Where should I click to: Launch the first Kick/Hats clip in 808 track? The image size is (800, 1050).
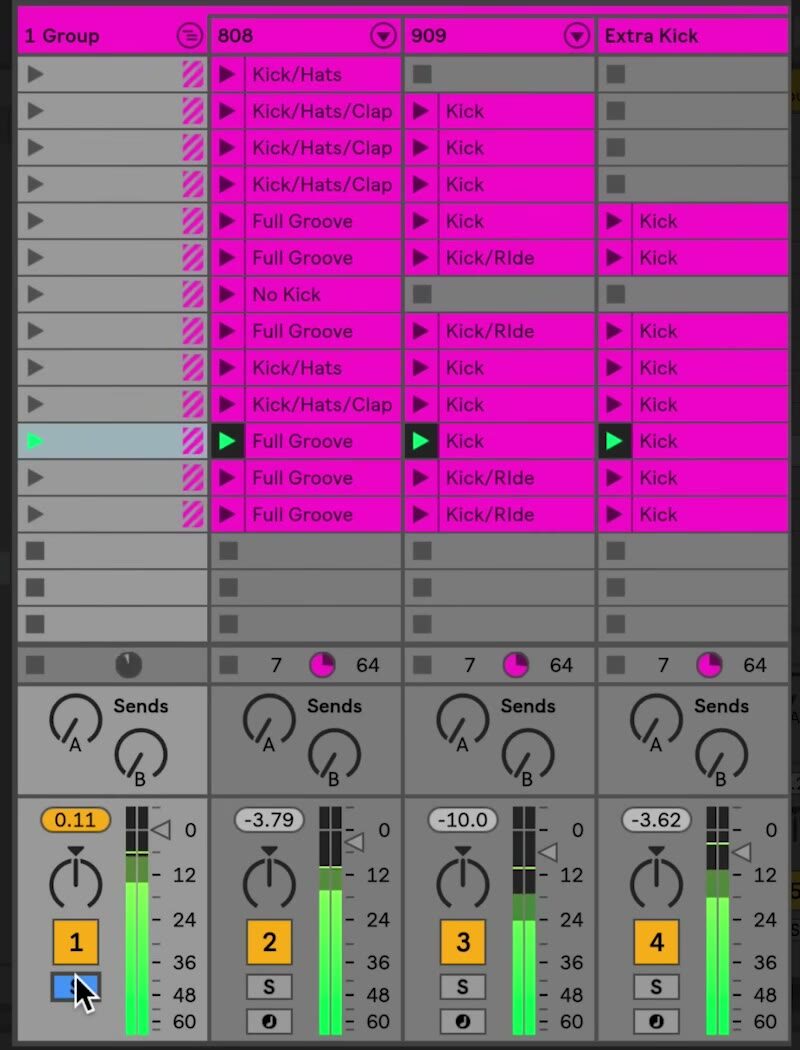tap(228, 74)
